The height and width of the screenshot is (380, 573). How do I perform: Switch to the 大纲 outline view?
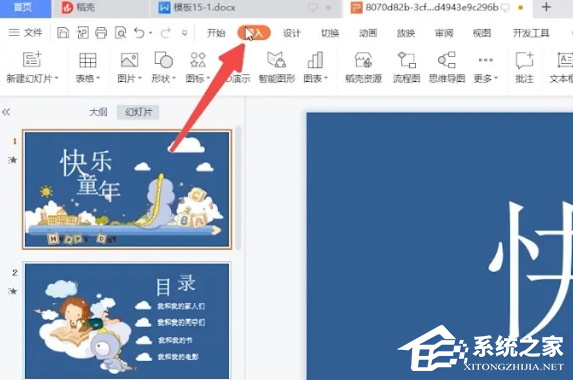tap(98, 112)
